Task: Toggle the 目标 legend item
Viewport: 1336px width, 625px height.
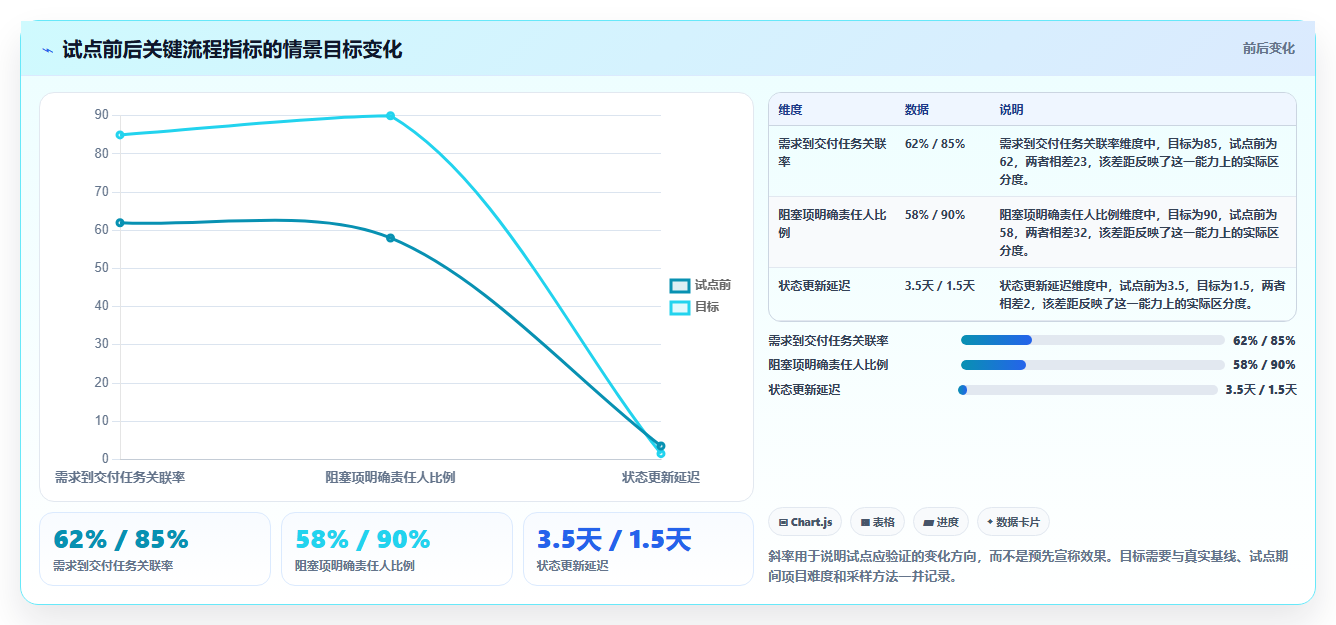Action: click(694, 307)
